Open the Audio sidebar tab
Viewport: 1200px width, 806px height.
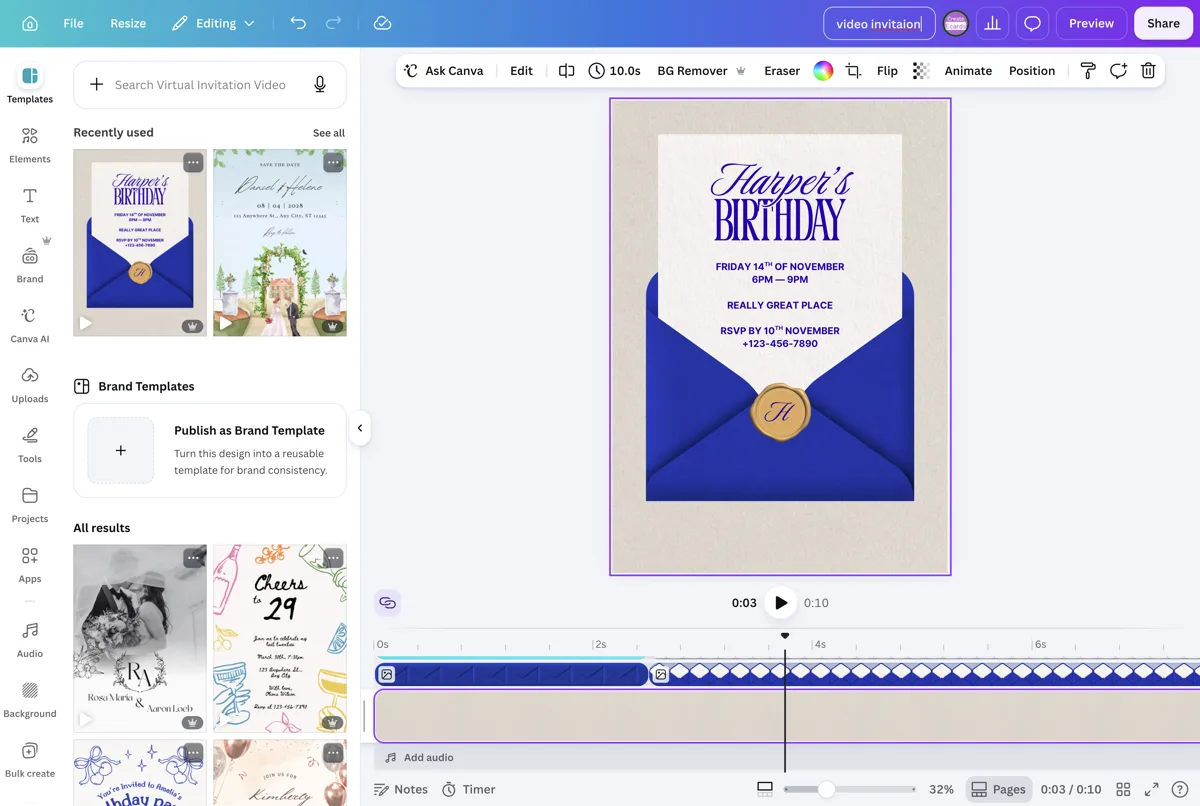pyautogui.click(x=30, y=640)
